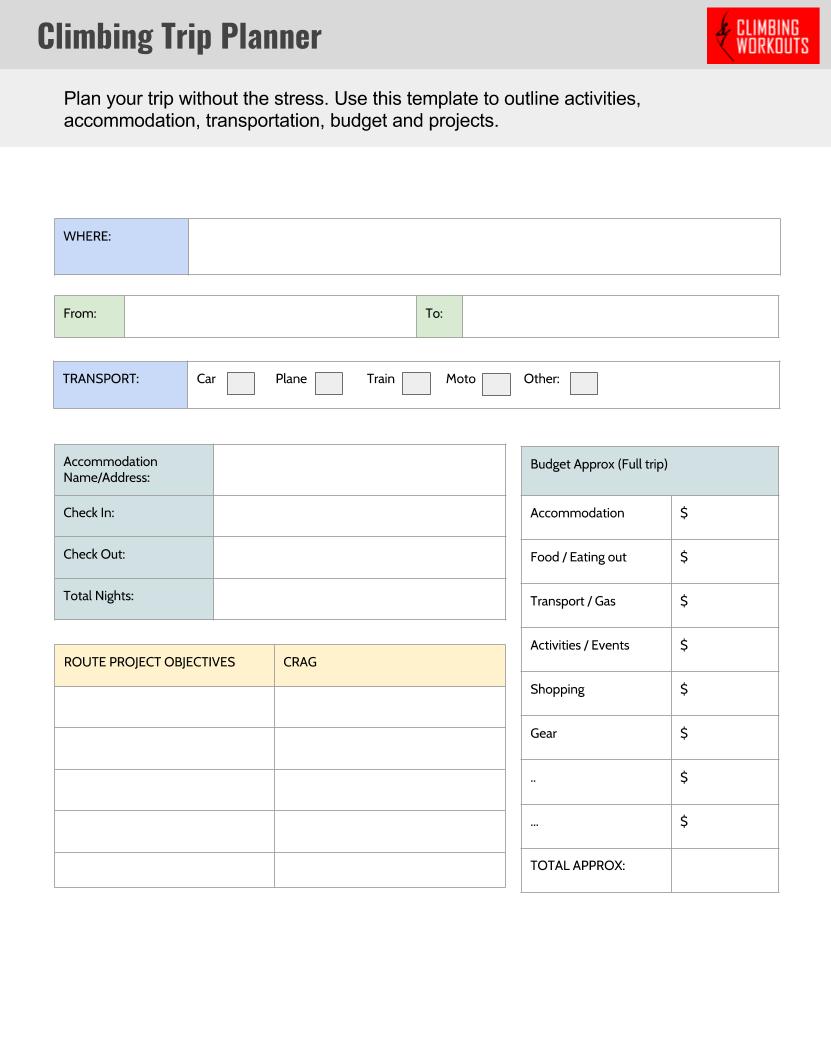Click first row under CRAG column
Image resolution: width=831 pixels, height=1057 pixels.
389,707
